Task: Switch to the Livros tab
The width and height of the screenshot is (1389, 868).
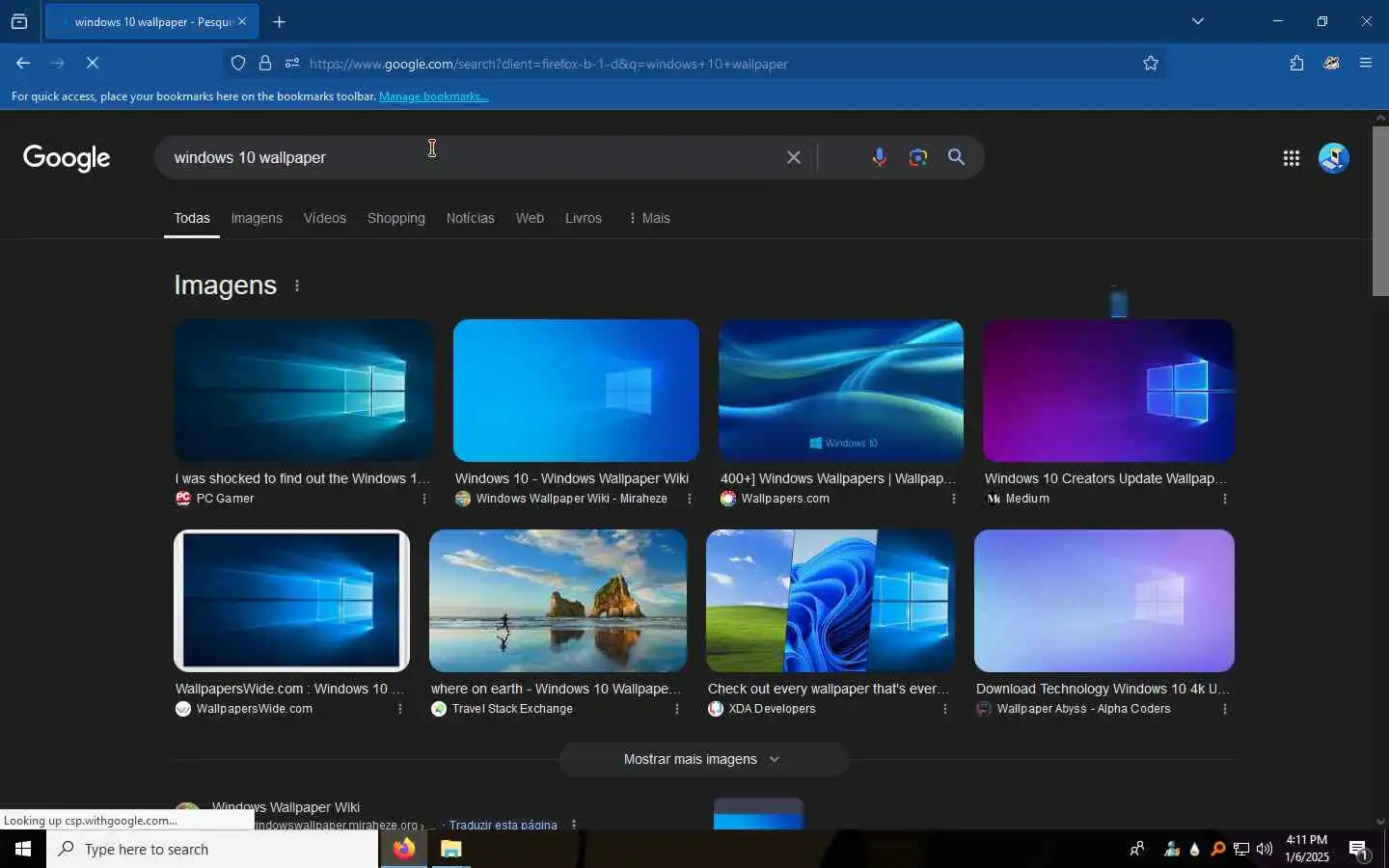Action: [x=584, y=218]
